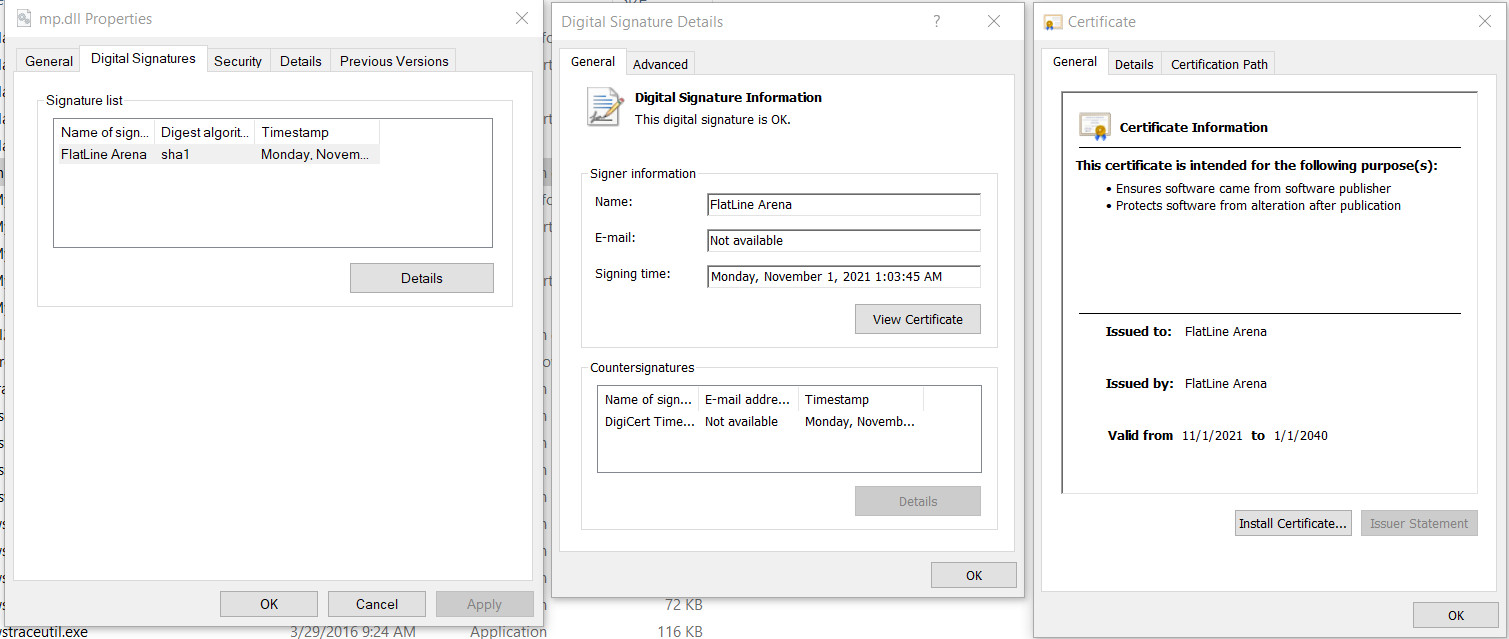The image size is (1509, 639).
Task: Switch to the Security tab
Action: click(238, 61)
